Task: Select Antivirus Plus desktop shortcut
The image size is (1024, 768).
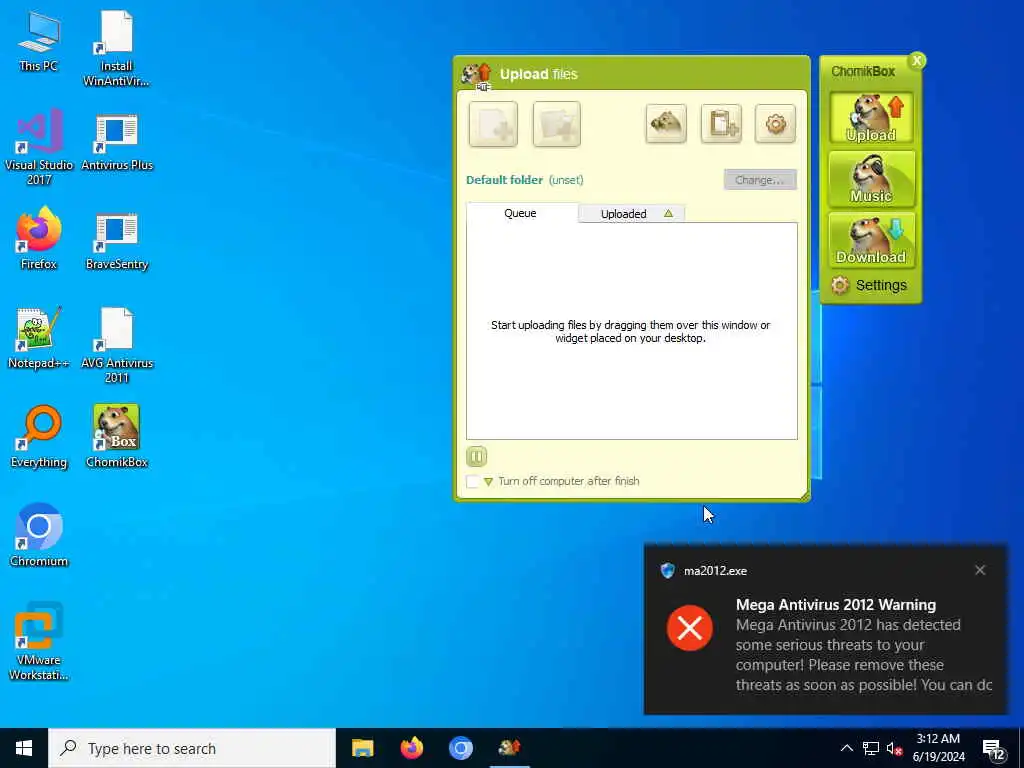Action: (117, 141)
